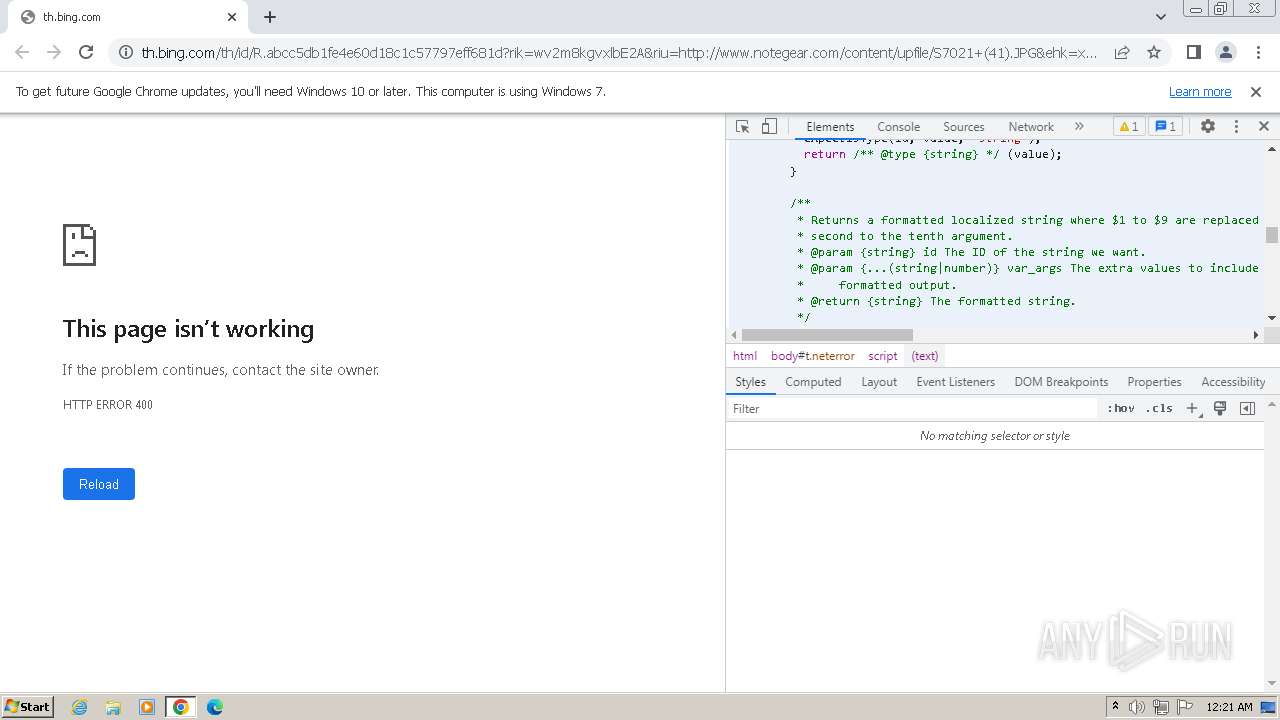The height and width of the screenshot is (720, 1280).
Task: Focus the styles Filter field
Action: 912,408
